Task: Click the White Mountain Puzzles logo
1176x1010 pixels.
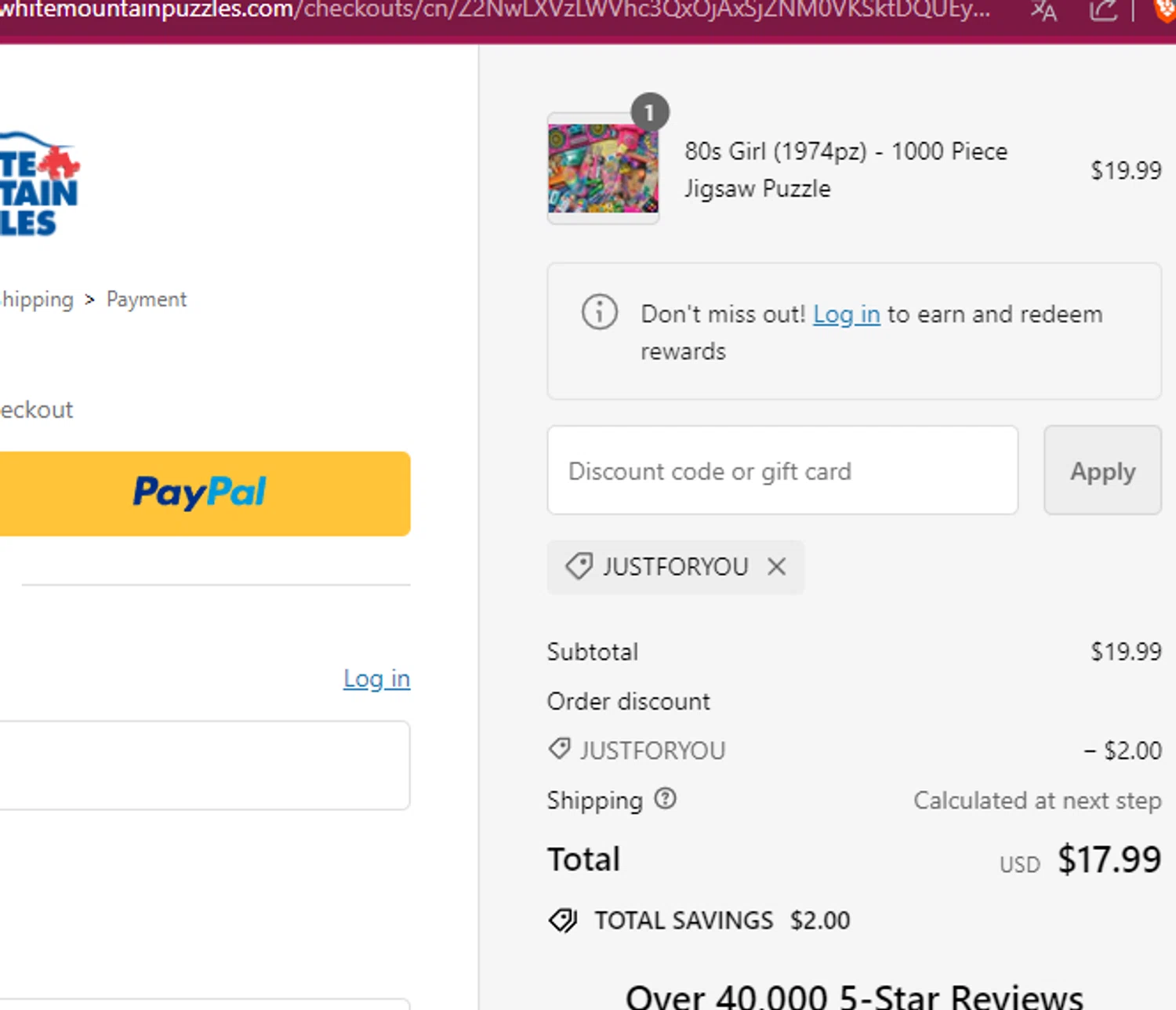Action: click(x=39, y=186)
